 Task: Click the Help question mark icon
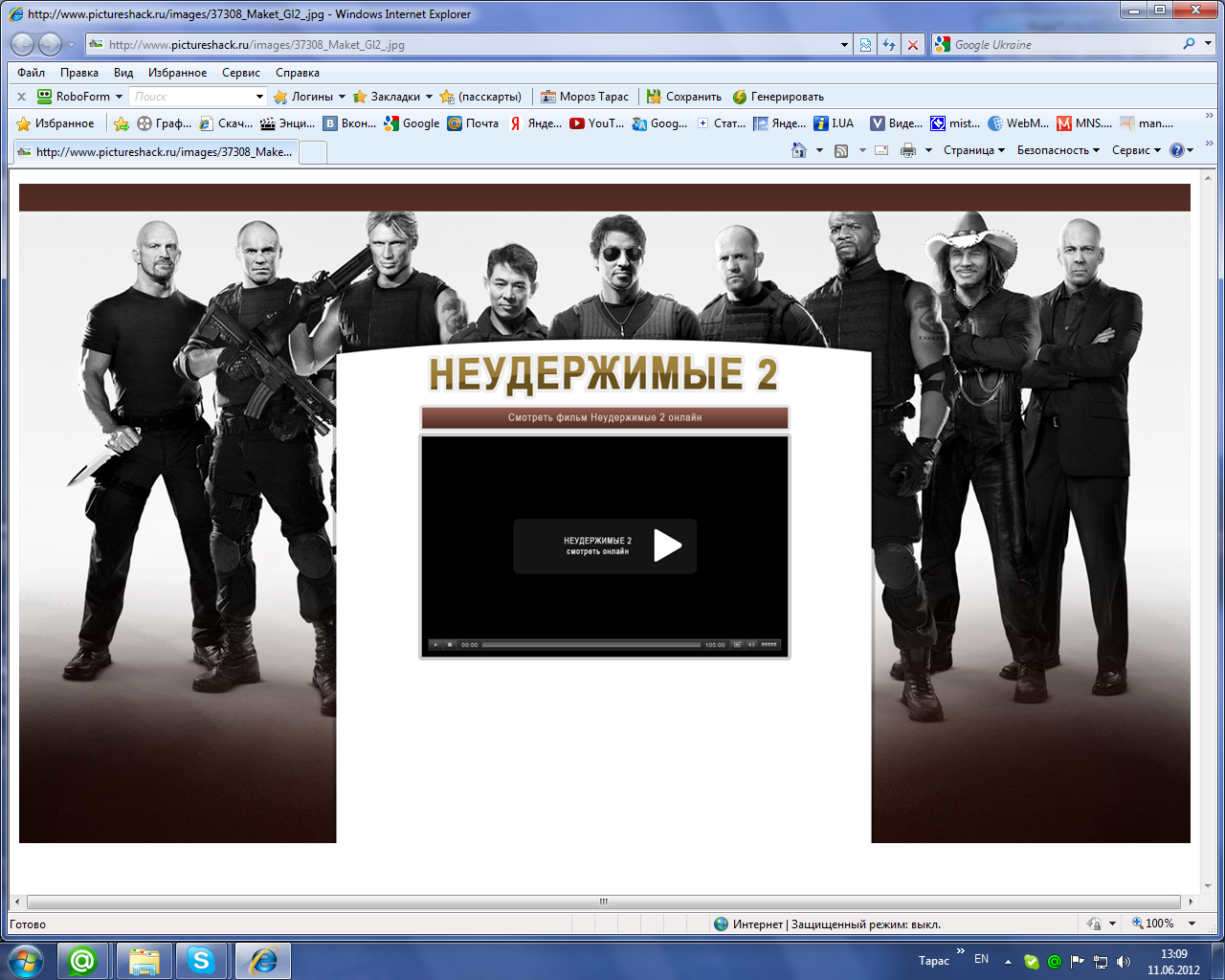[1177, 150]
